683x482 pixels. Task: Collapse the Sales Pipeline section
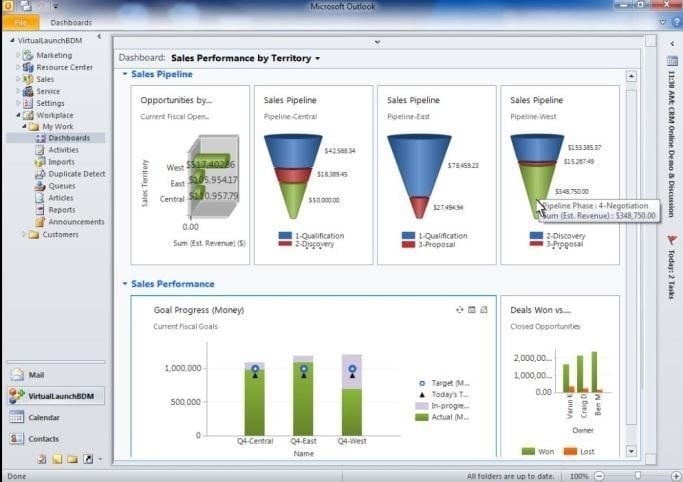pos(125,74)
